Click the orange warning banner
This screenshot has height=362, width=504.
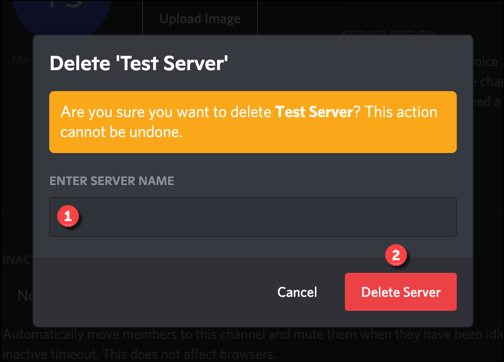[x=253, y=122]
